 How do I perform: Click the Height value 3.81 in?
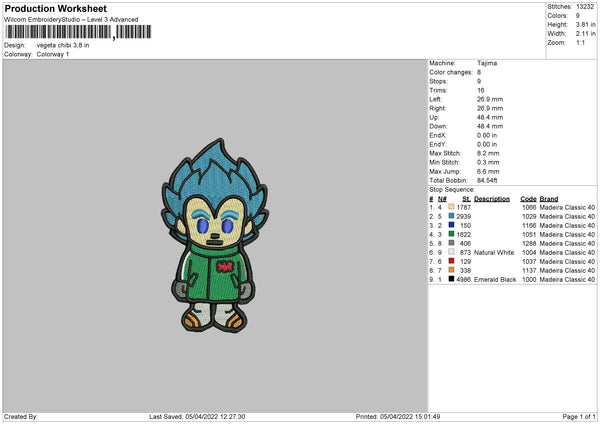(x=585, y=24)
